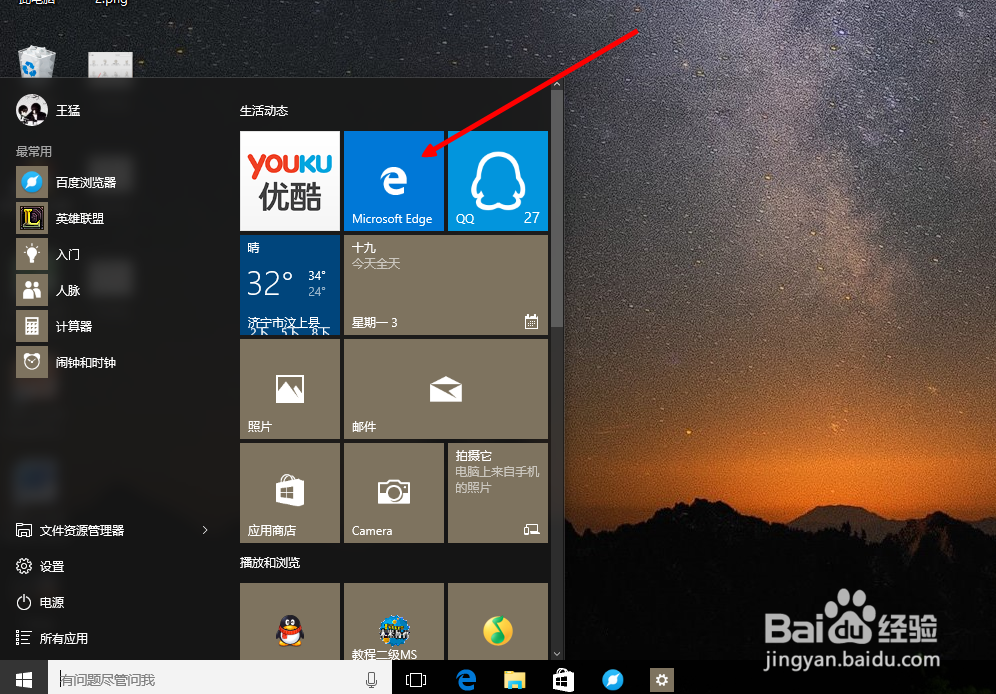Screen dimensions: 996x694
Task: Open the QQ Music yellow-green tile
Action: [498, 622]
